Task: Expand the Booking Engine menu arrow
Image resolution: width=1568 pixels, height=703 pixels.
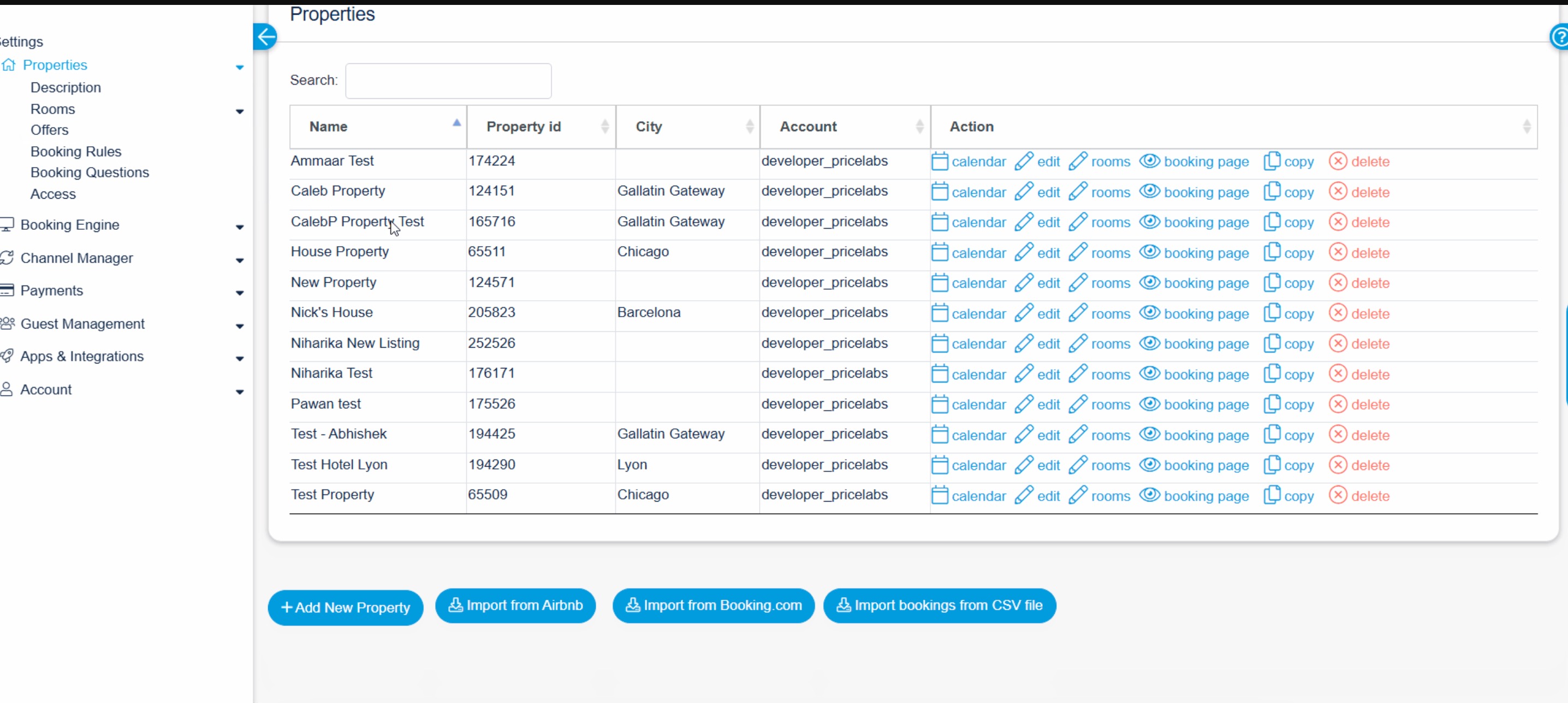Action: click(240, 227)
